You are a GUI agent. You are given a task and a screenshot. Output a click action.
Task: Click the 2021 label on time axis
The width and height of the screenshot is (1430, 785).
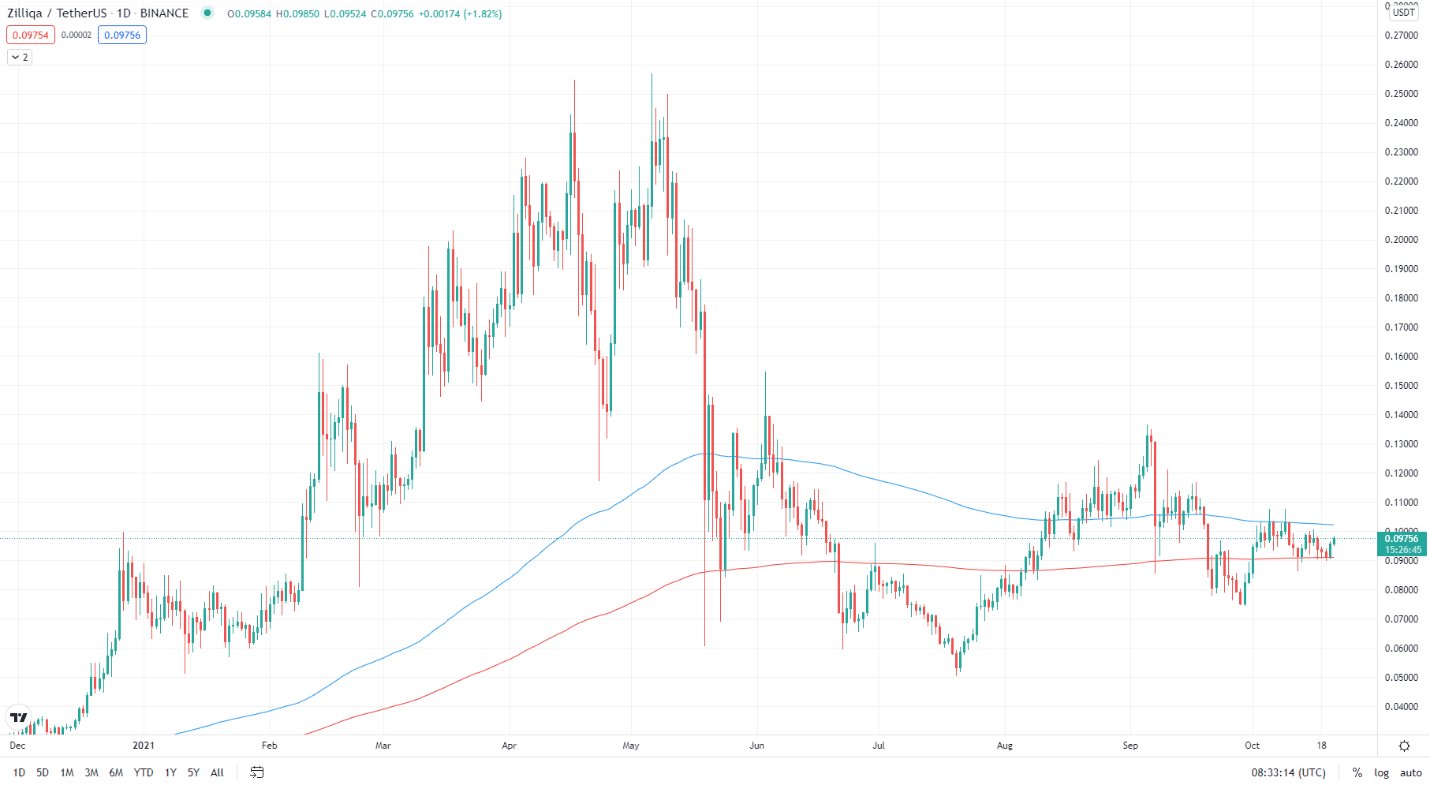click(144, 745)
